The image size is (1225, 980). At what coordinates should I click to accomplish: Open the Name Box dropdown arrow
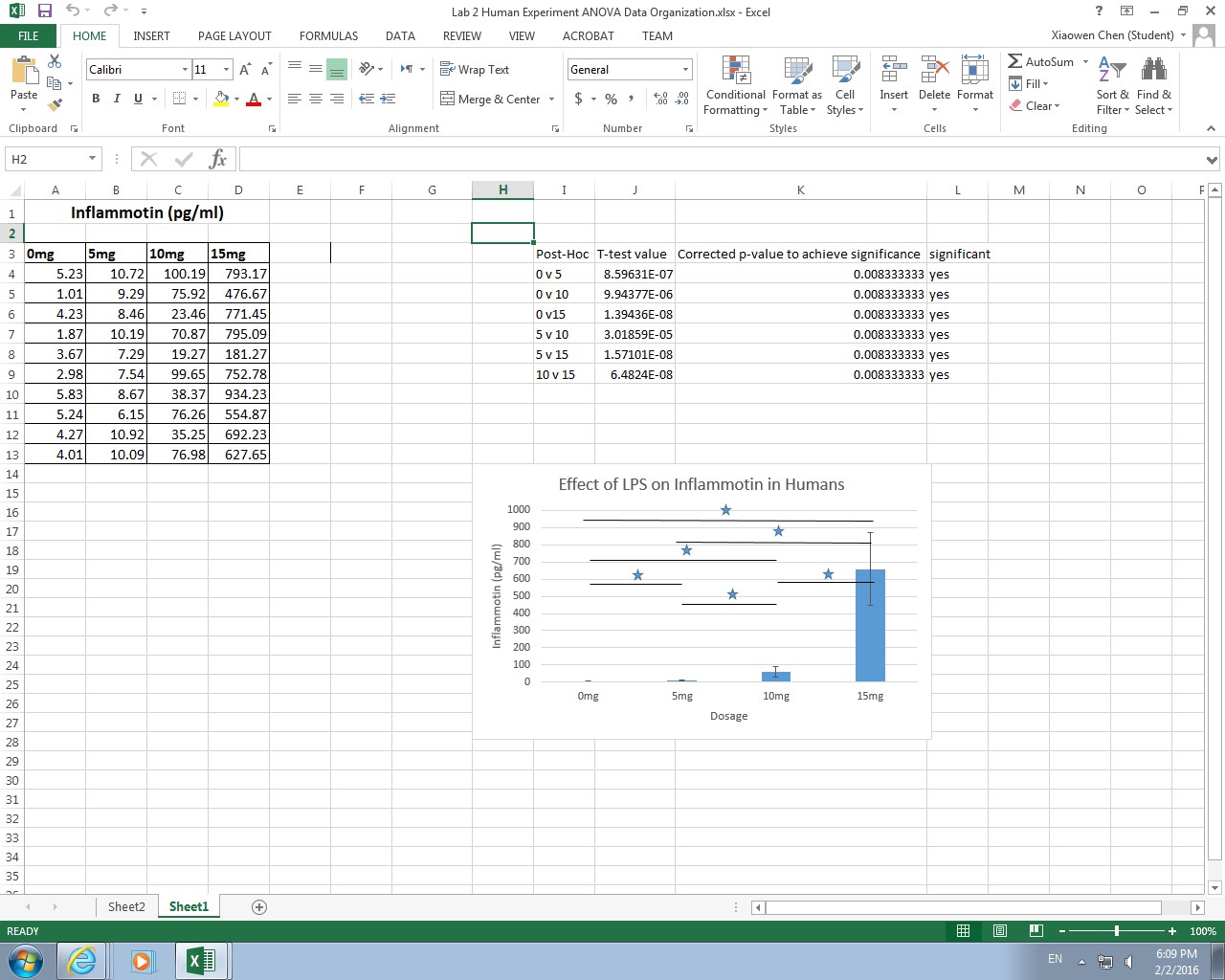[92, 159]
